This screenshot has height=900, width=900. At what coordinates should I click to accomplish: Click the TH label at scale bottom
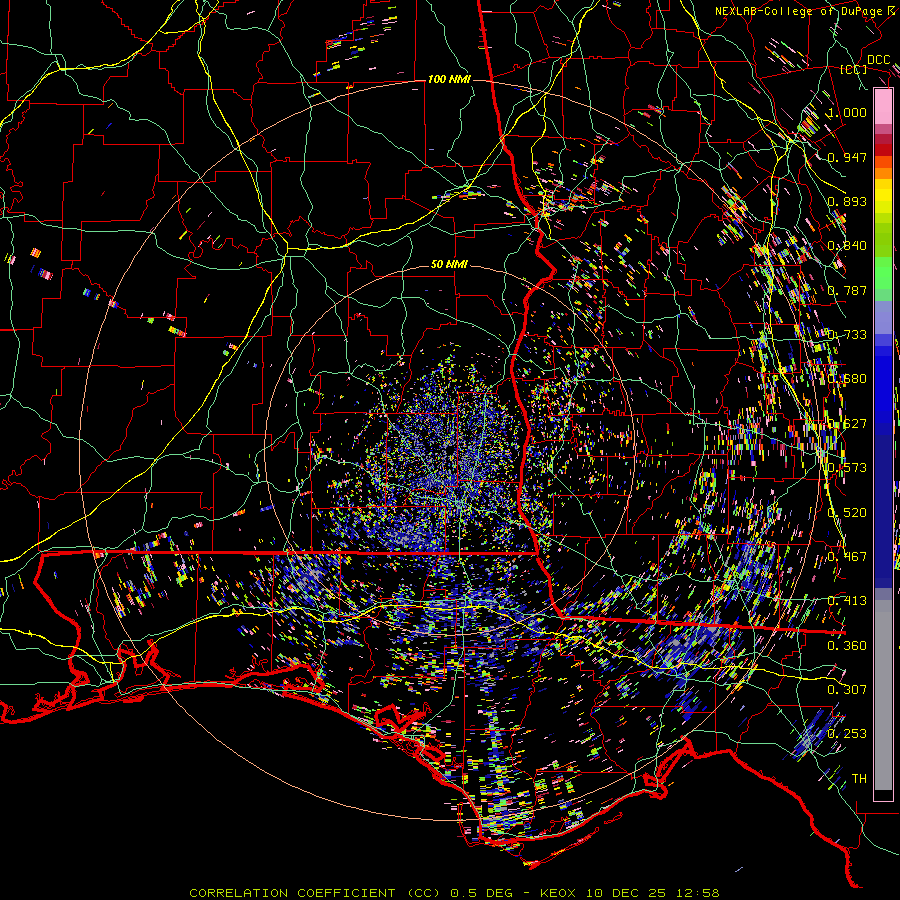coord(859,779)
